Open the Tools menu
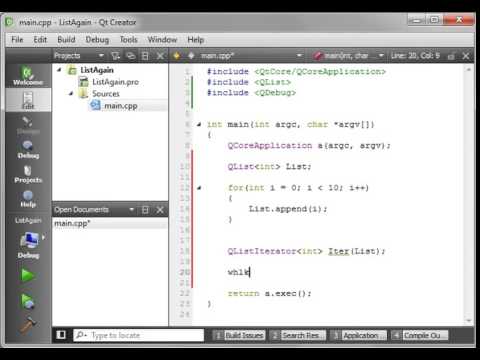480x360 pixels. (128, 40)
